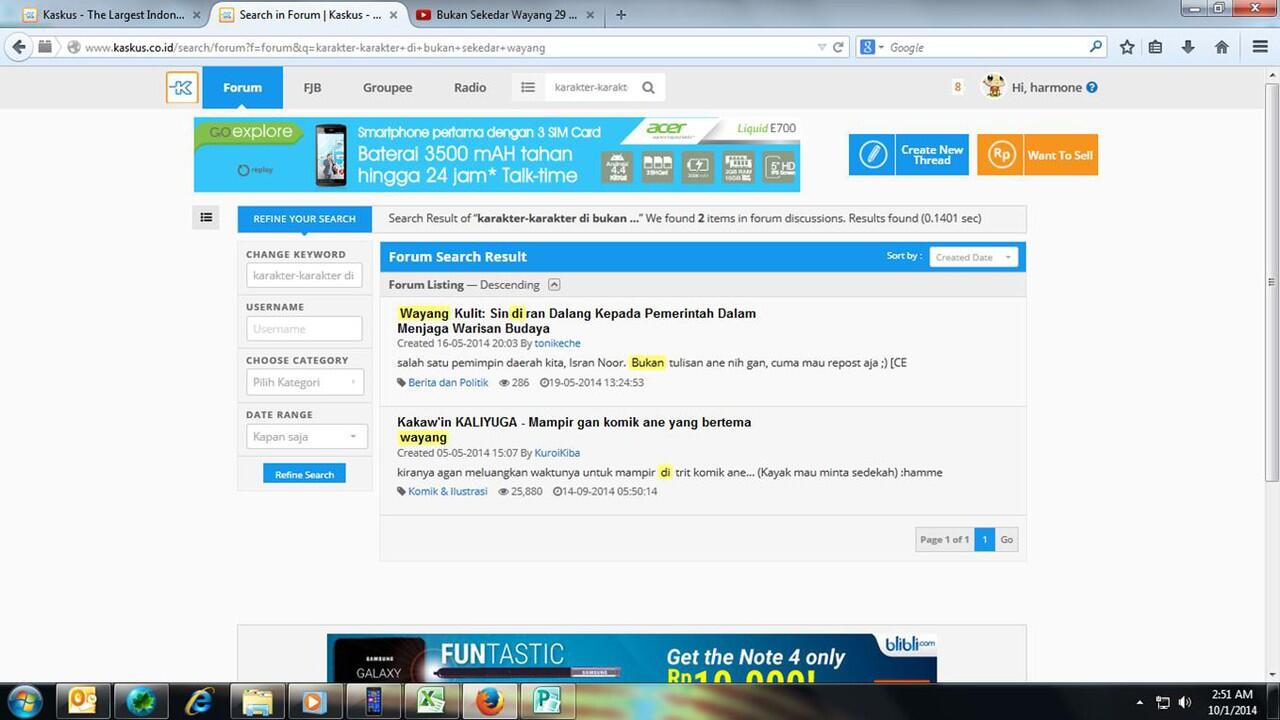Click the pencil icon on Create New Thread

(x=873, y=155)
